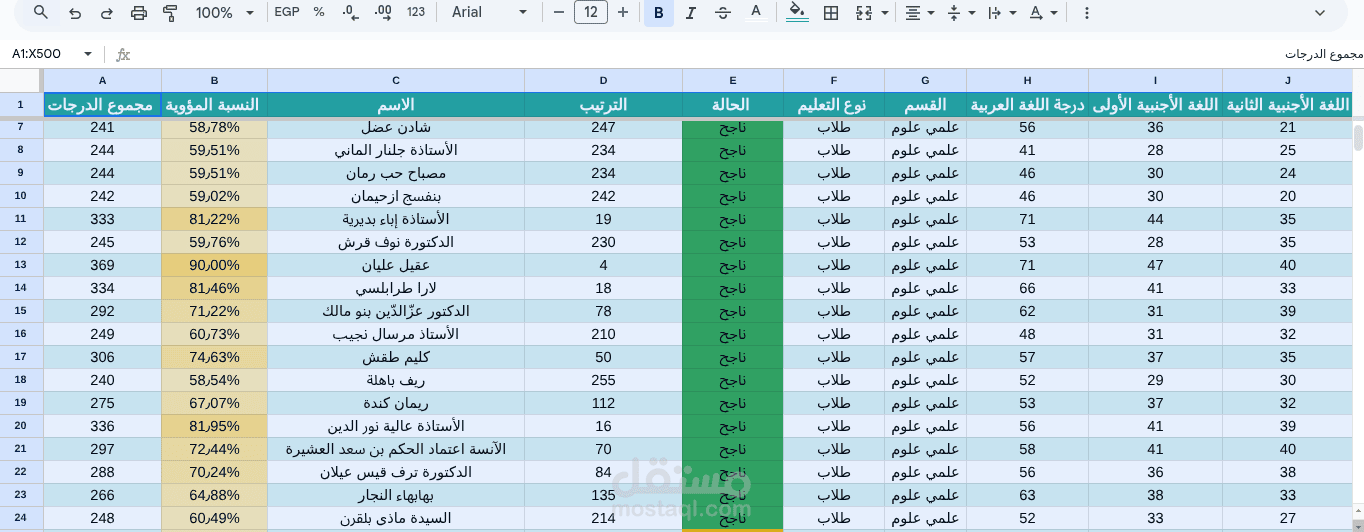Image resolution: width=1364 pixels, height=532 pixels.
Task: Open the more toolbar options menu
Action: [1087, 13]
